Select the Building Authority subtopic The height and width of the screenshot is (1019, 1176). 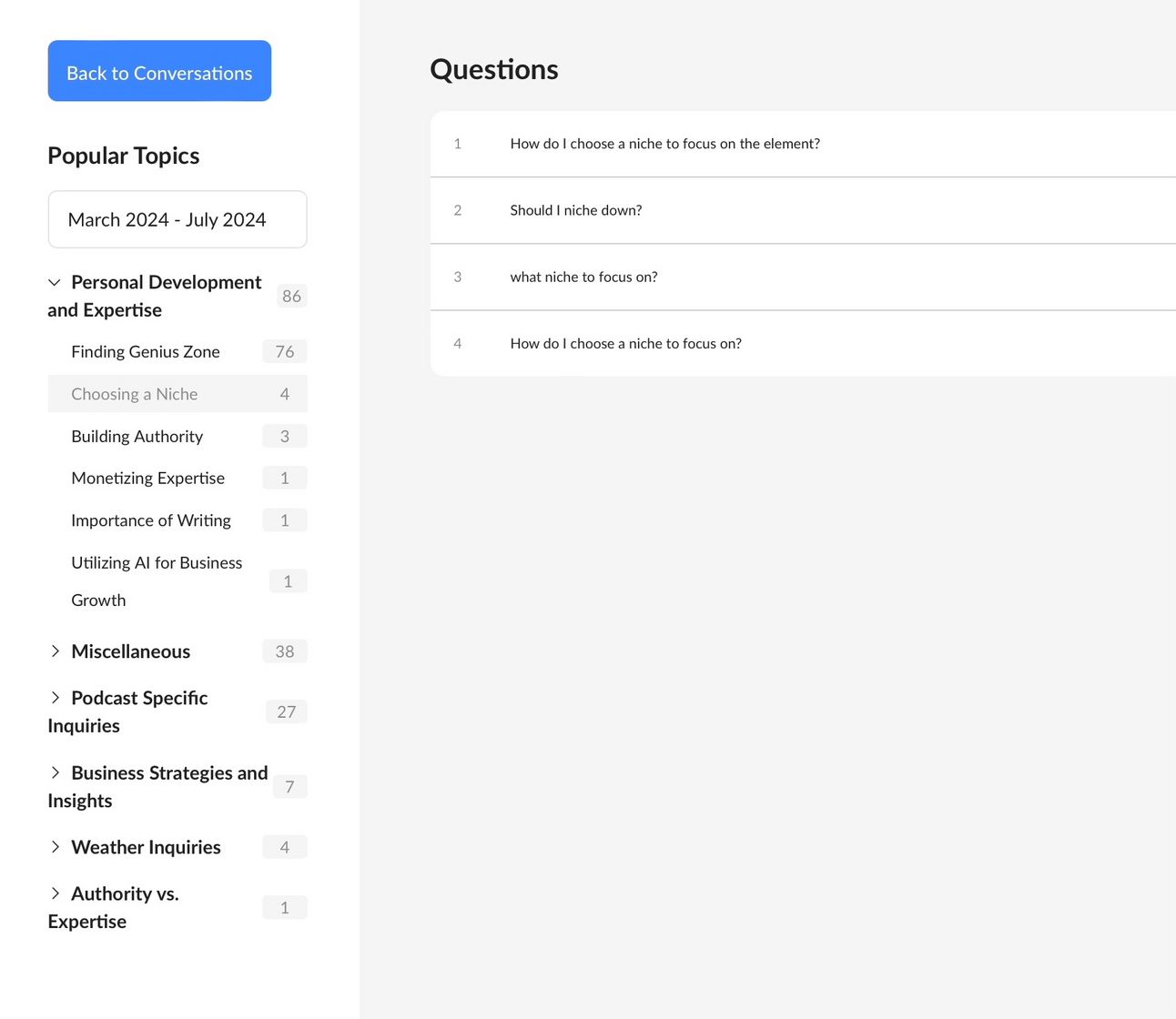177,436
